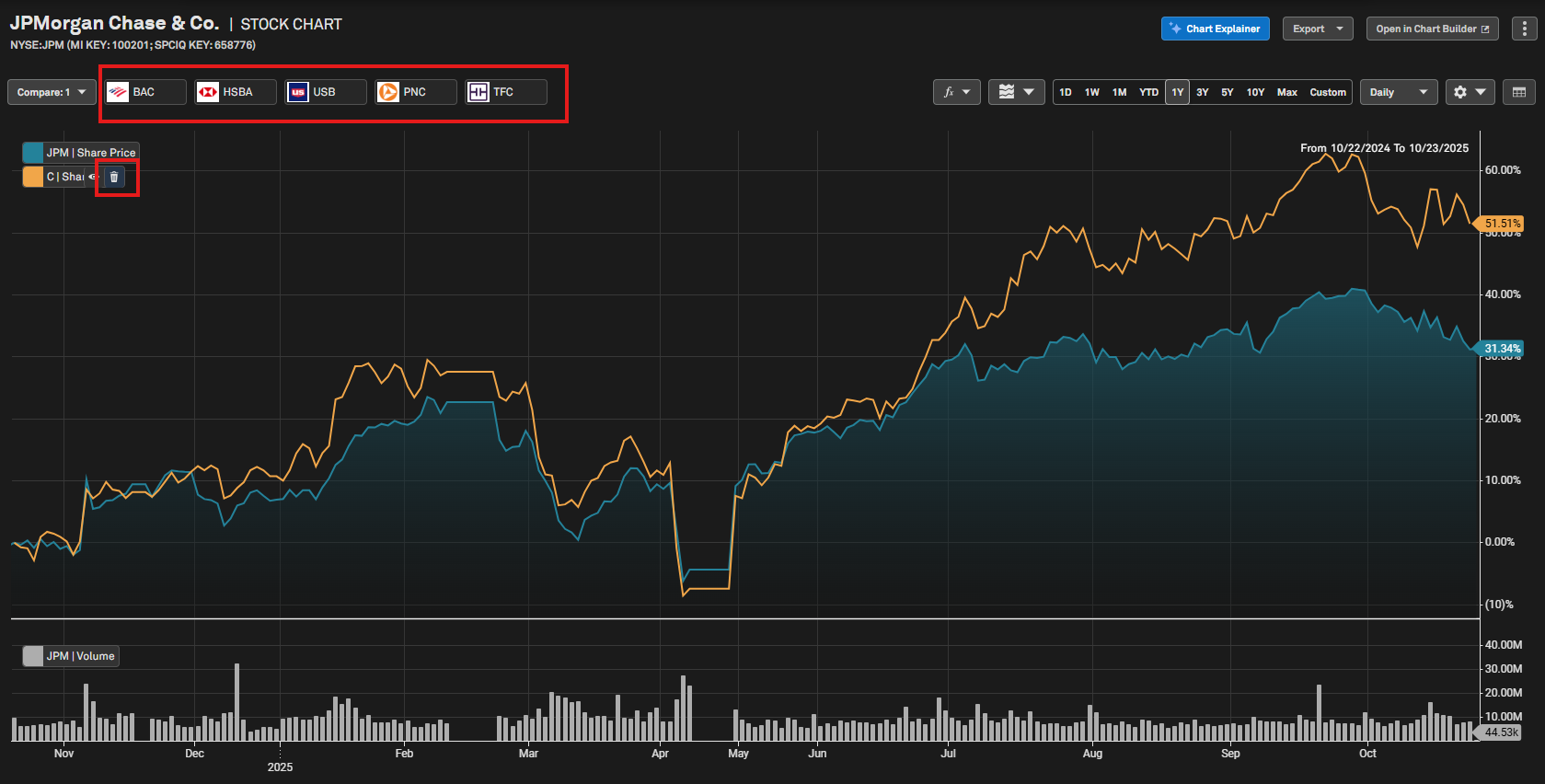Screen dimensions: 1545x784
Task: Open the chart type dropdown
Action: [x=1016, y=92]
